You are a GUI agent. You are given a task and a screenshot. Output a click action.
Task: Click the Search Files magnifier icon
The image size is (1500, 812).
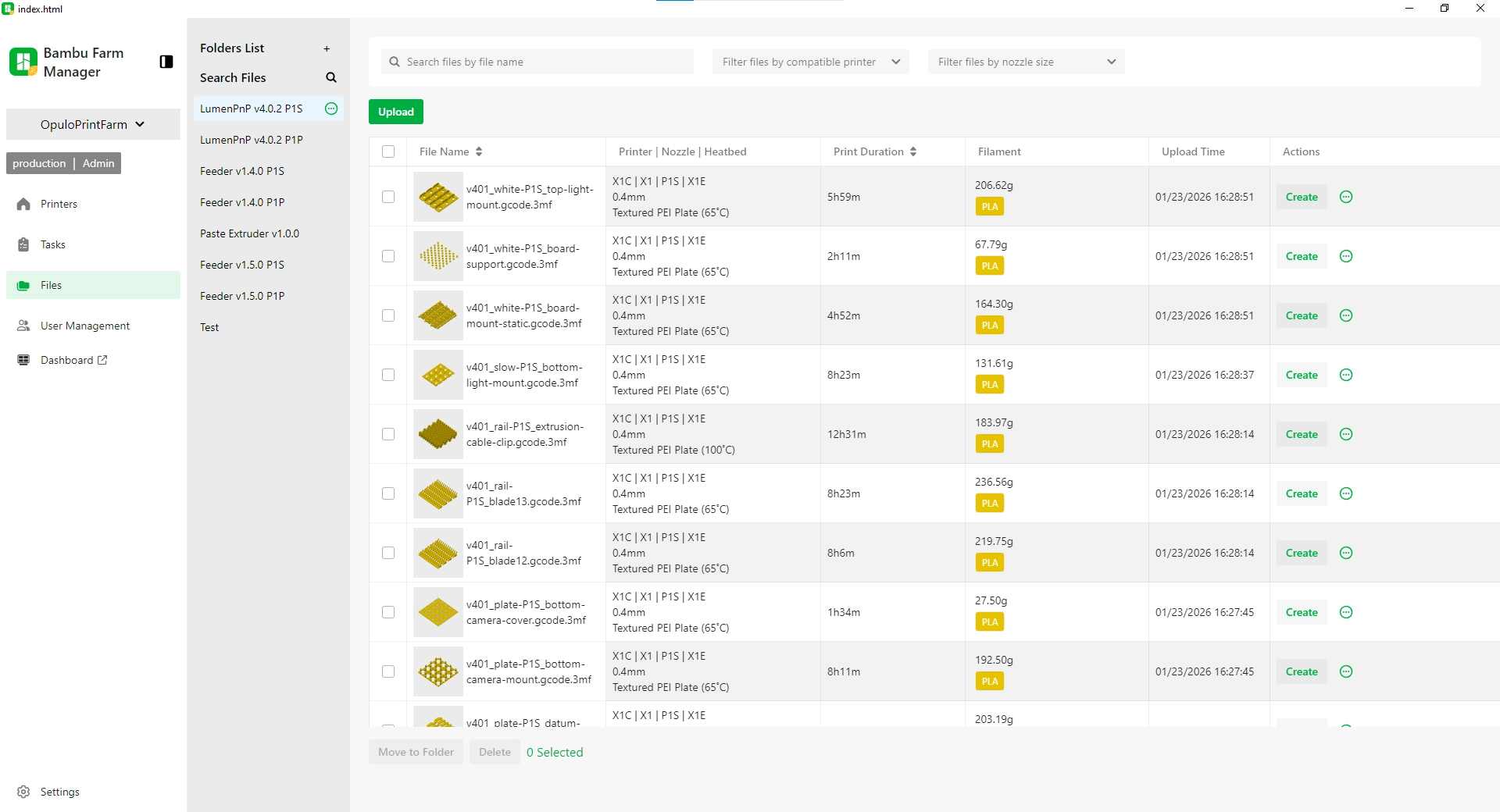pos(331,78)
